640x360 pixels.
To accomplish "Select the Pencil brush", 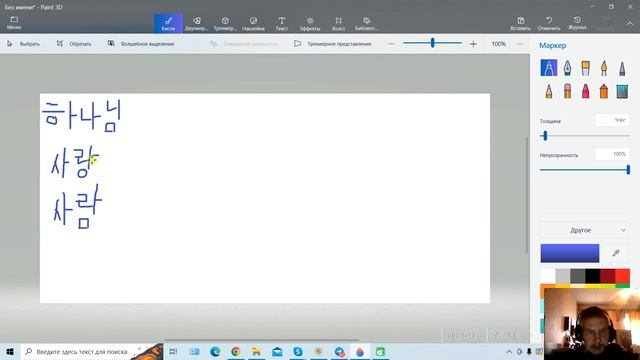I will [549, 91].
